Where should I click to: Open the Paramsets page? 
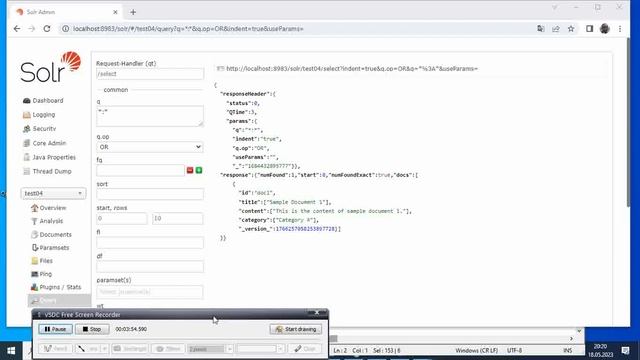pos(50,248)
